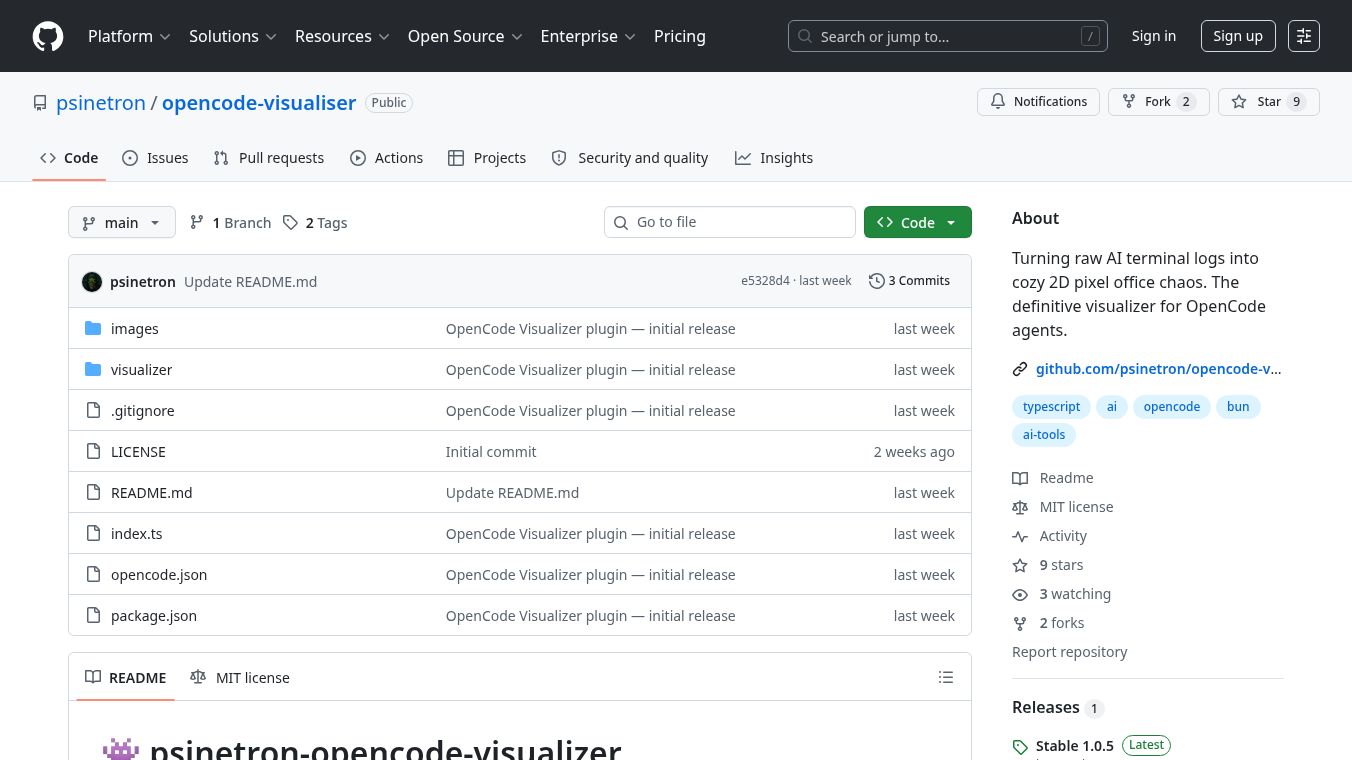The width and height of the screenshot is (1352, 760).
Task: Switch to the Pull requests tab
Action: pyautogui.click(x=269, y=158)
